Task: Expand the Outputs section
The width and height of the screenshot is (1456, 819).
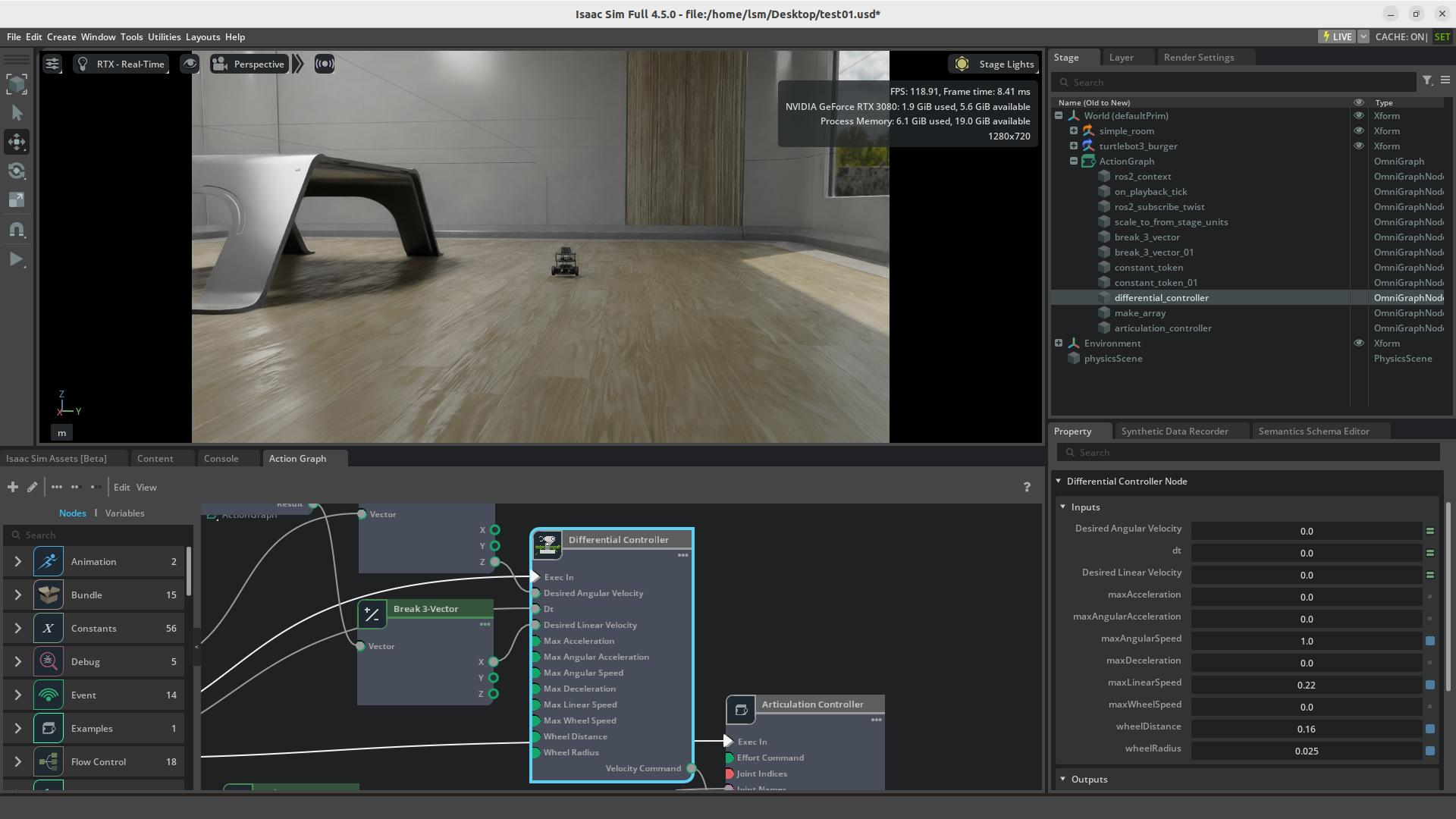Action: [x=1062, y=779]
